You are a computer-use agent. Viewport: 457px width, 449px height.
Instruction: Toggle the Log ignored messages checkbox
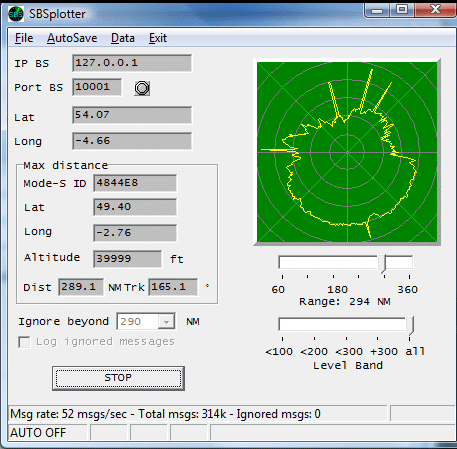click(x=24, y=342)
